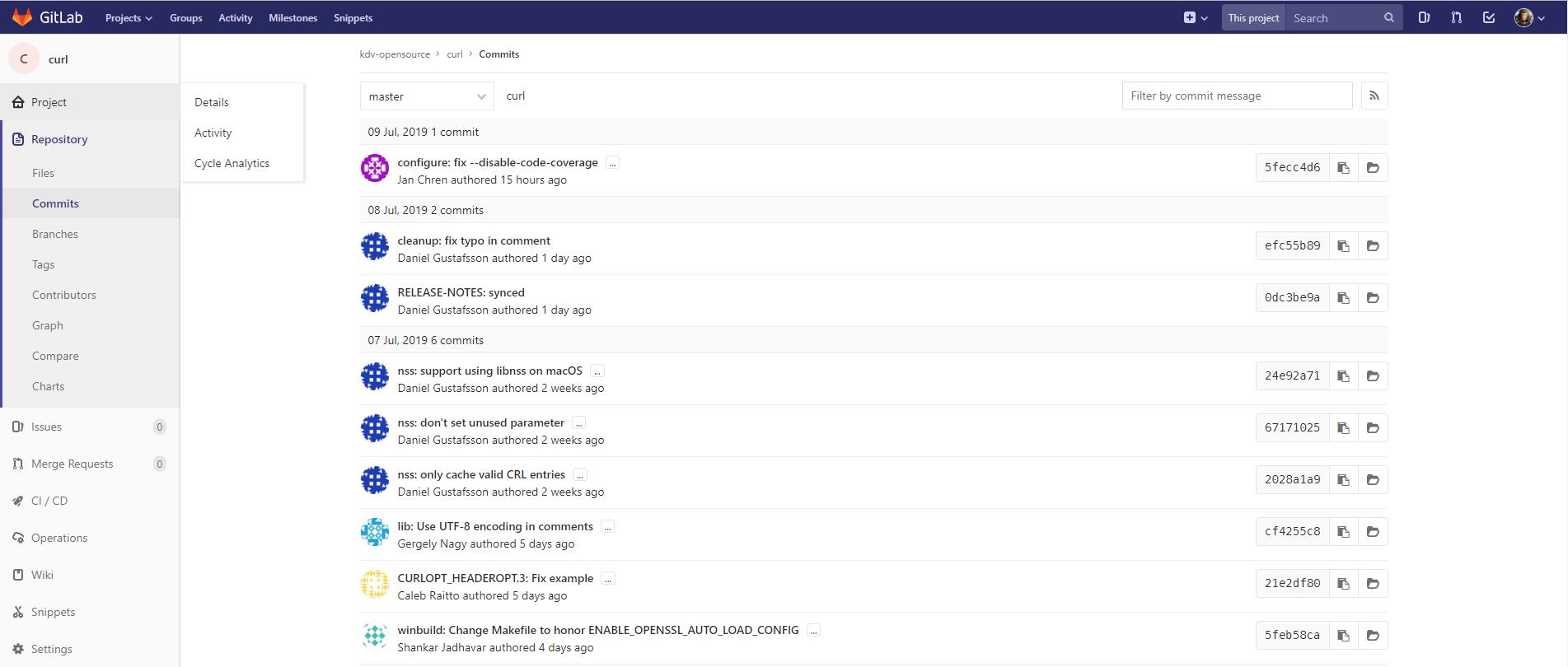Open the user avatar menu

coord(1529,17)
